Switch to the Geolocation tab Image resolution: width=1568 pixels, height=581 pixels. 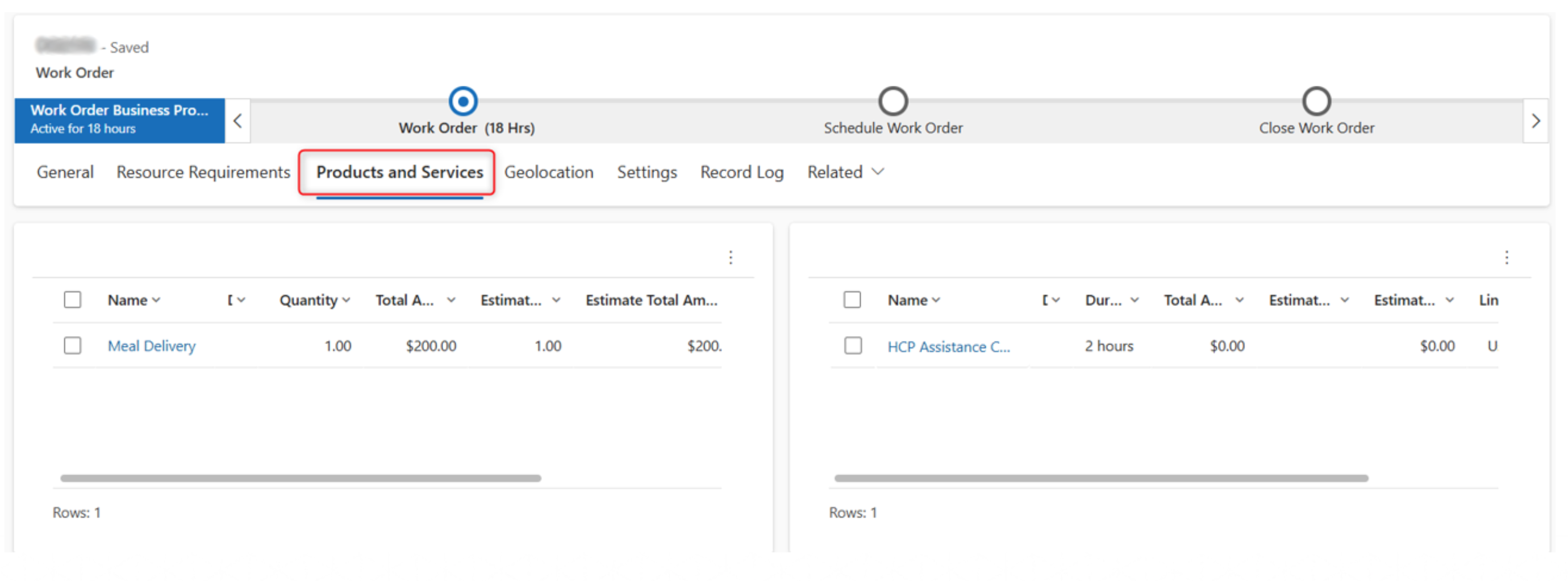point(548,172)
